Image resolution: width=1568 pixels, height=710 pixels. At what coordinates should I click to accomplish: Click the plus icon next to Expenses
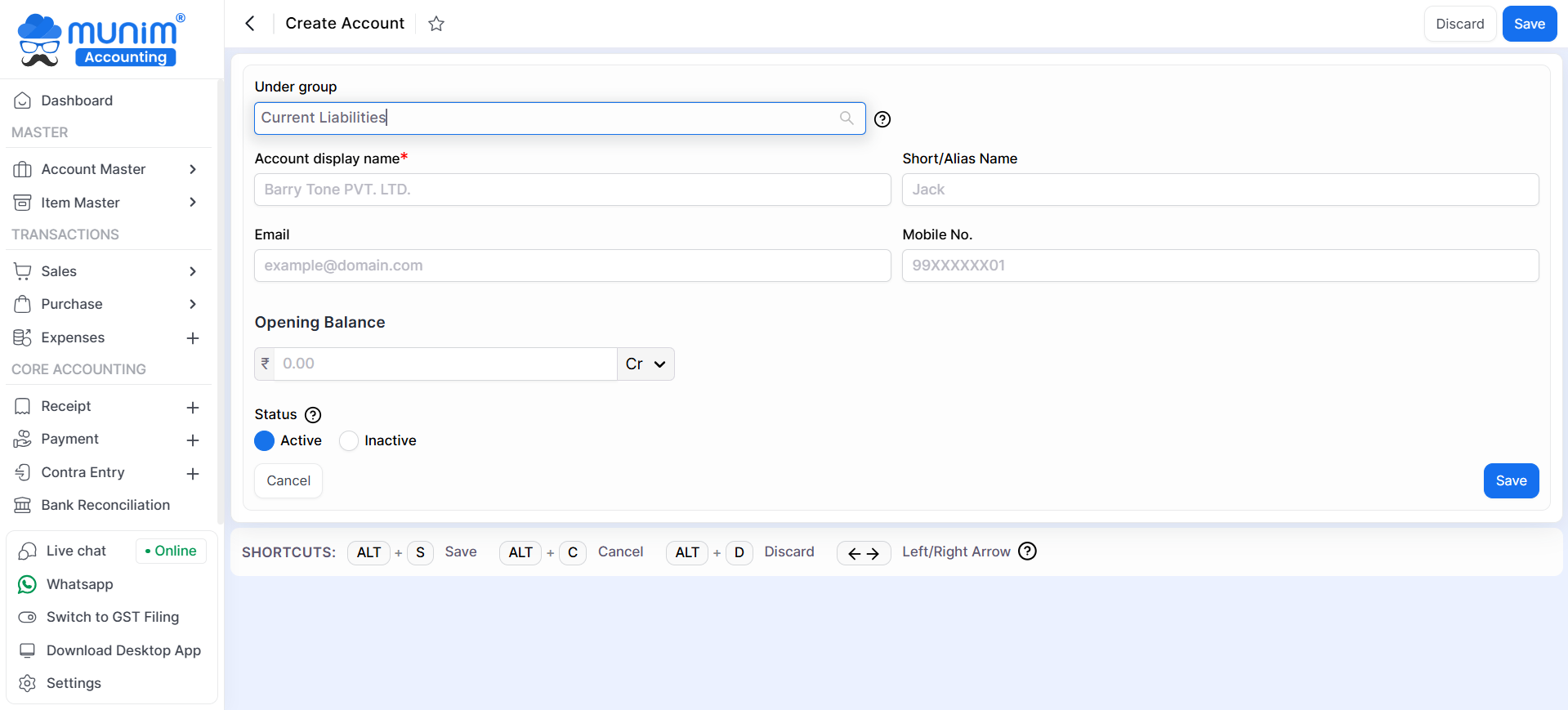point(193,338)
